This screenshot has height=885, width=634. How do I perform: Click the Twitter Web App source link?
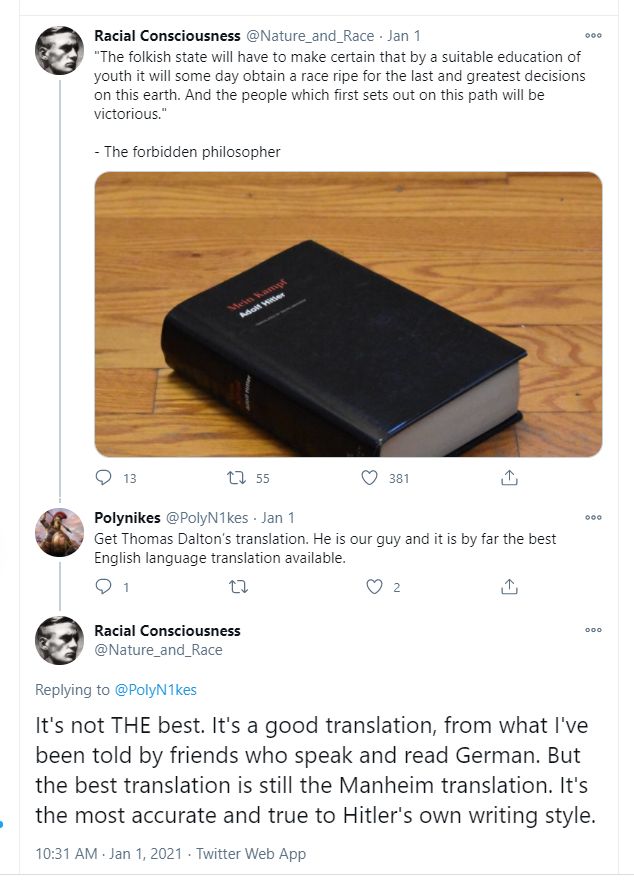[x=251, y=854]
